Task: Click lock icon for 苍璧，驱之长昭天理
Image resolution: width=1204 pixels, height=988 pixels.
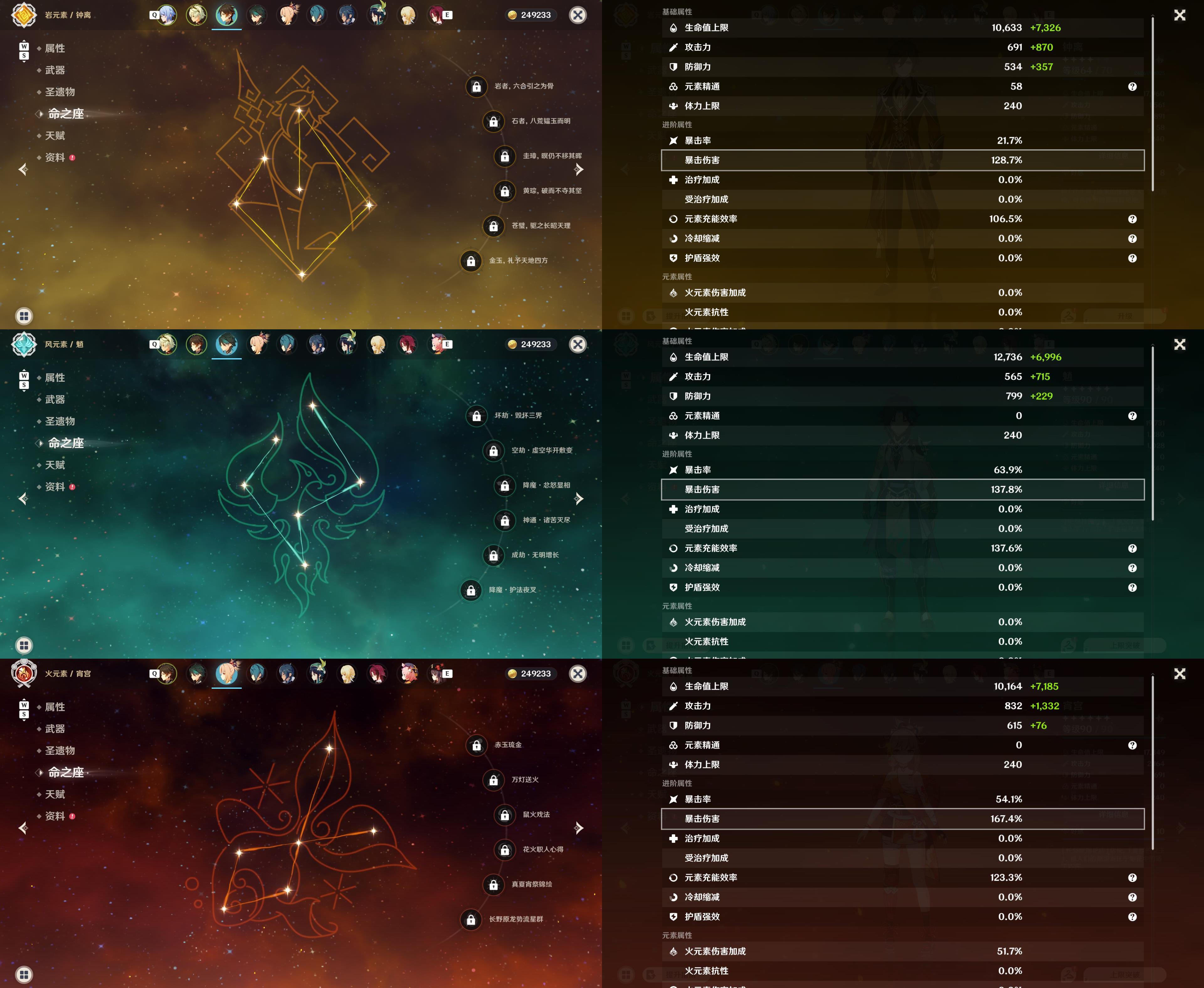Action: 493,226
